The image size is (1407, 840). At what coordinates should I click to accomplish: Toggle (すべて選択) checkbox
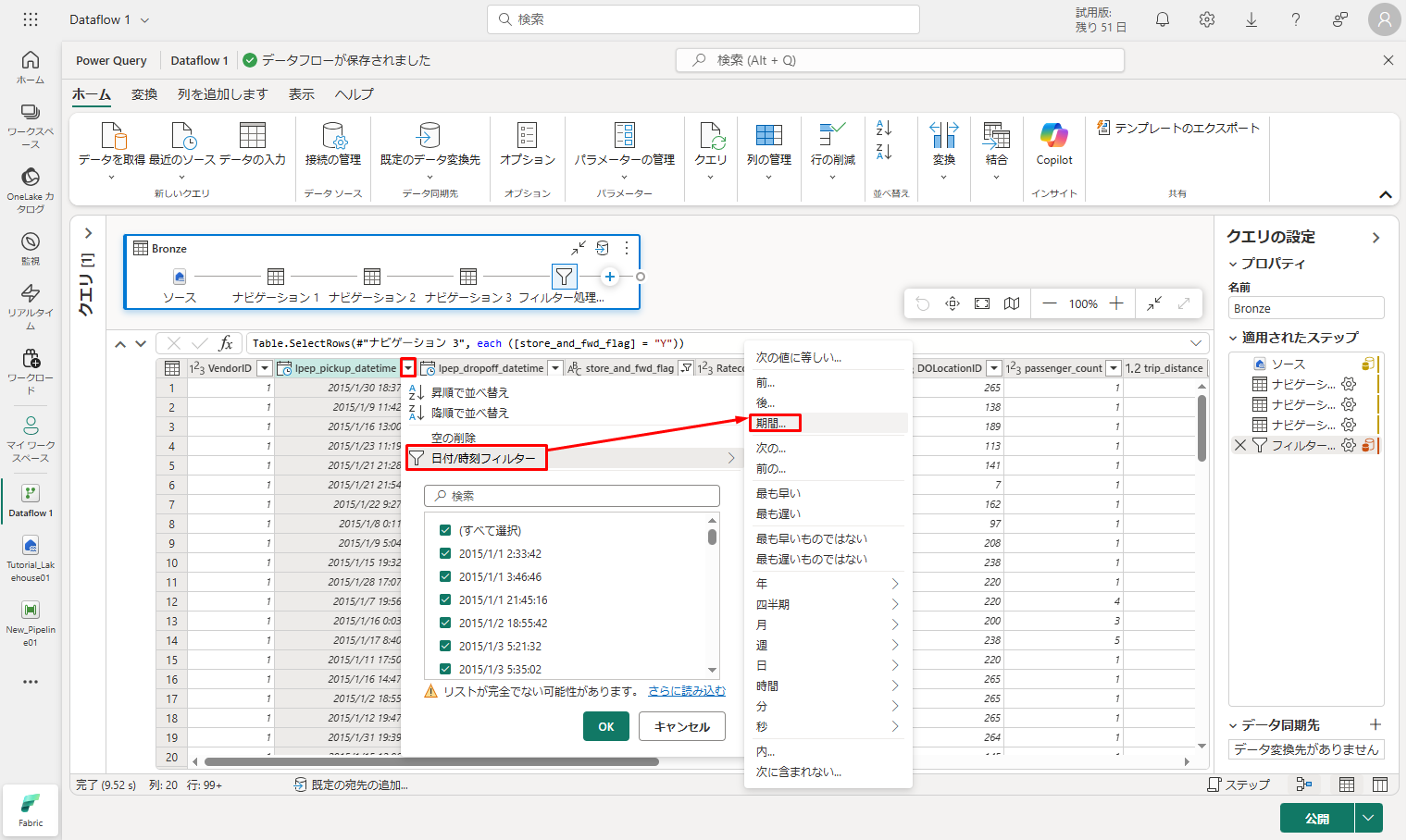coord(445,530)
